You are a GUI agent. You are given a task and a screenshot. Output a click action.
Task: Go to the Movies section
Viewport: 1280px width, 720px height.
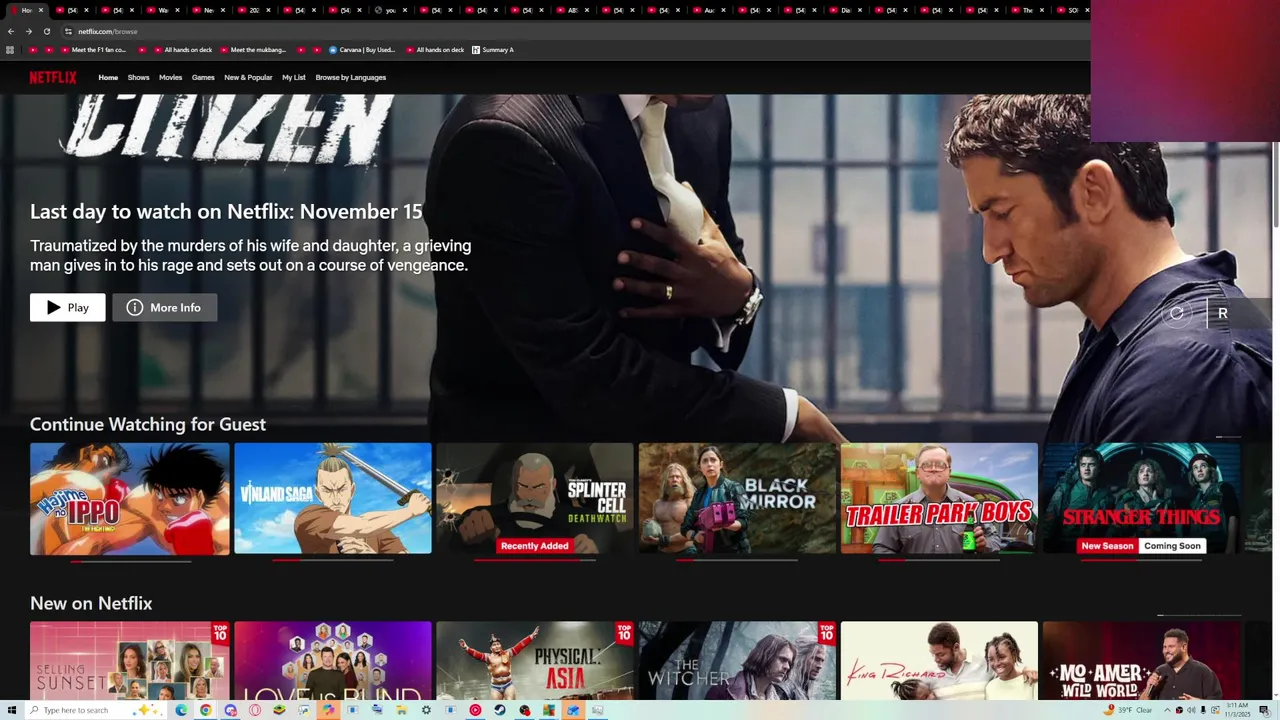click(x=170, y=77)
